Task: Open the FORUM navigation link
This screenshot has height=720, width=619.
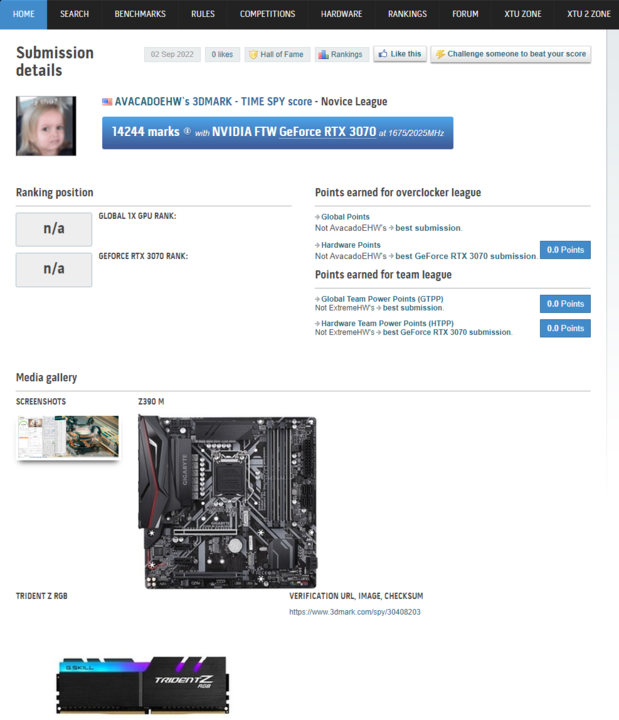Action: 465,14
